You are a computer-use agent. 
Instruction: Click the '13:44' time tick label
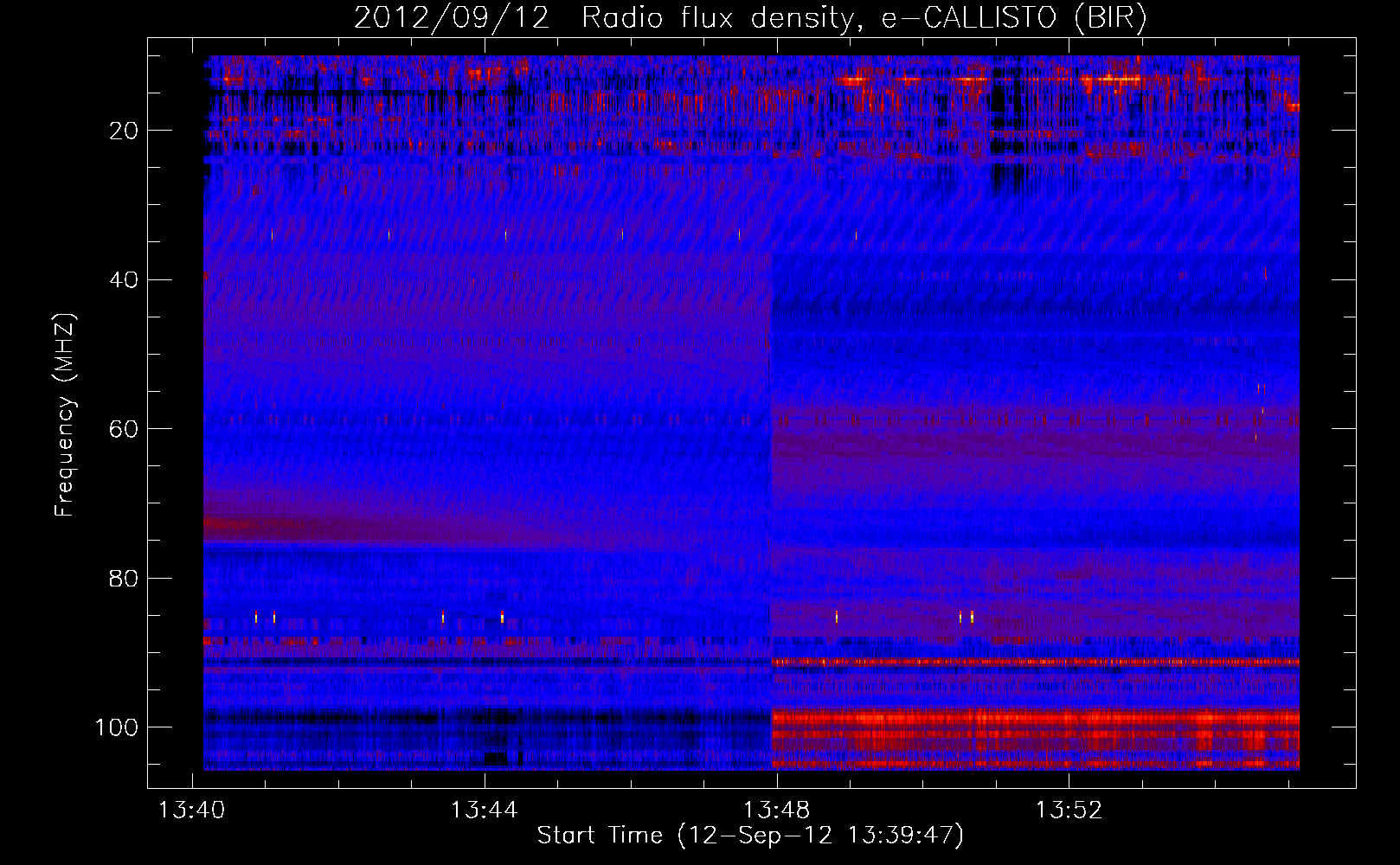[x=485, y=810]
